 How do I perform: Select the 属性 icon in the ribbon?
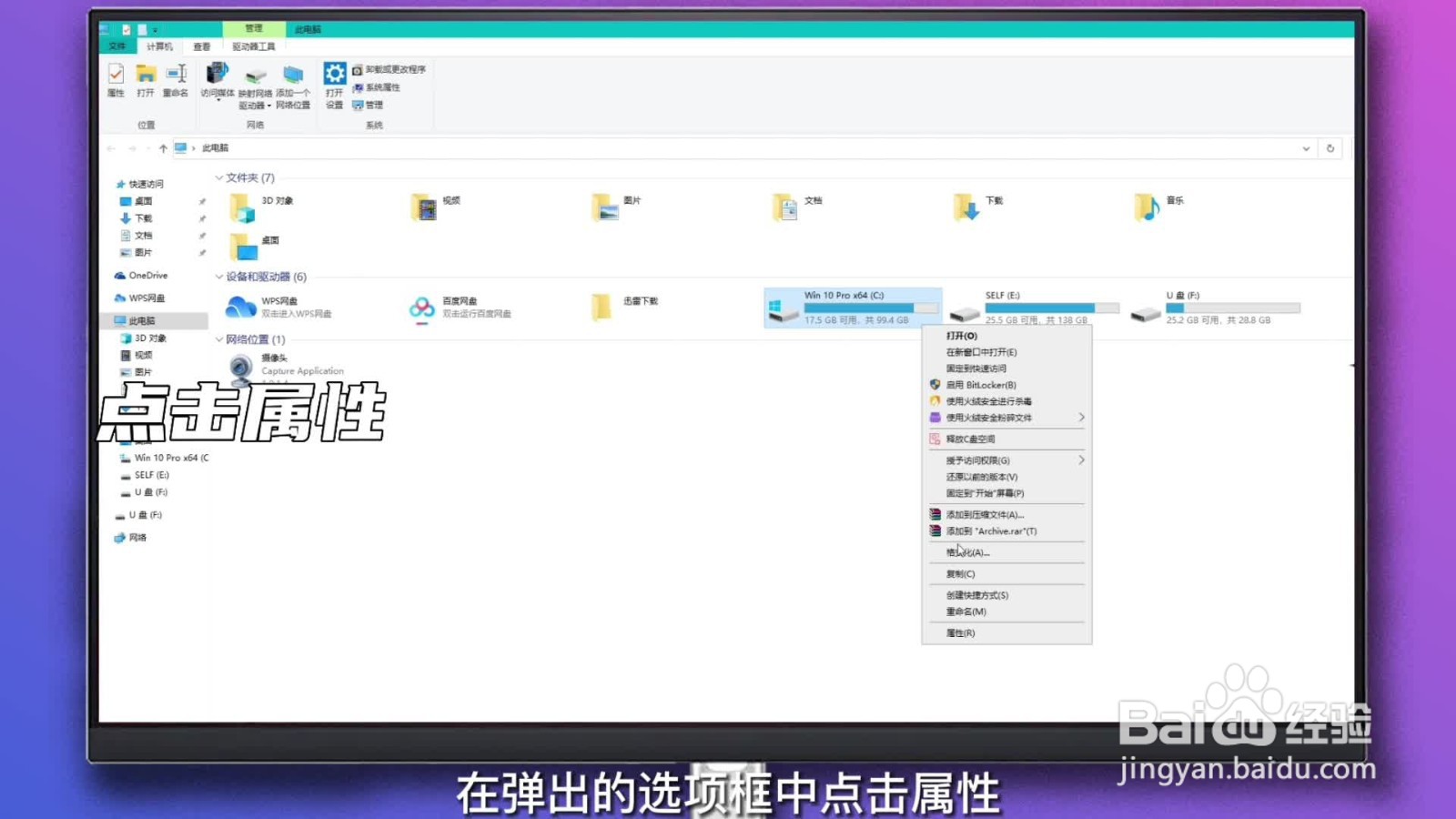[116, 82]
